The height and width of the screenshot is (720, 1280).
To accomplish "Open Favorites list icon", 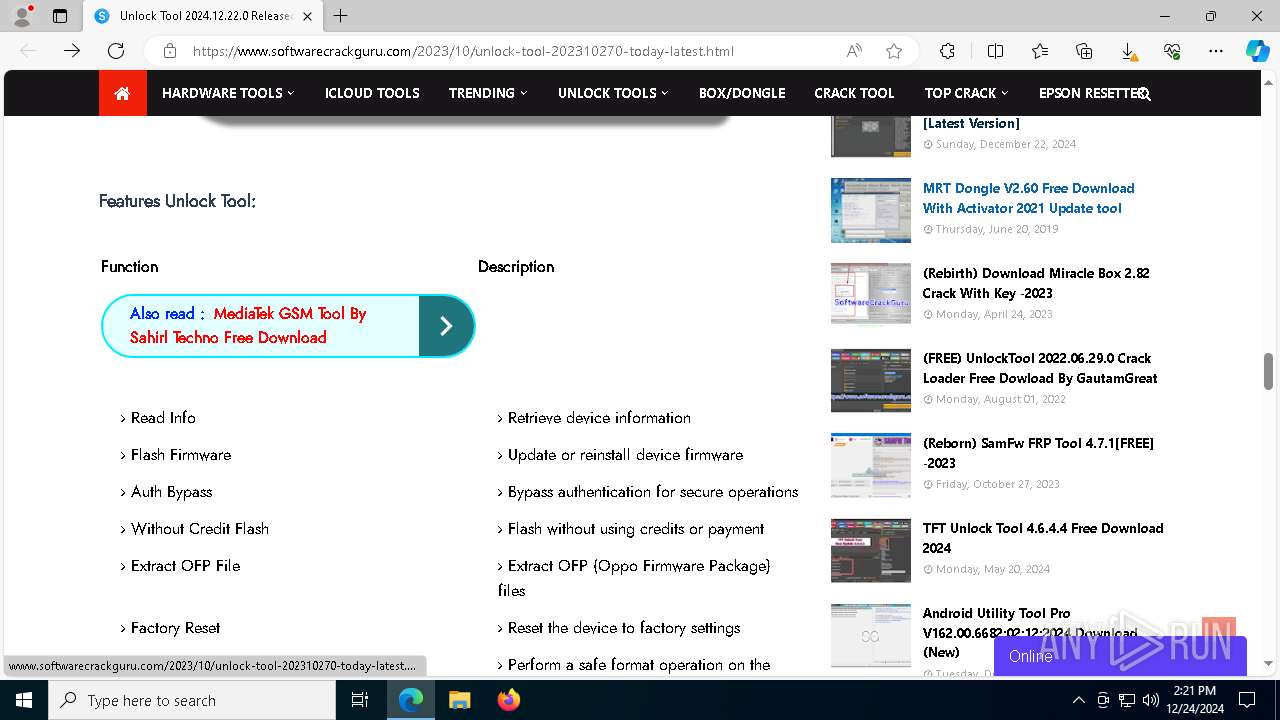I will tap(1040, 51).
